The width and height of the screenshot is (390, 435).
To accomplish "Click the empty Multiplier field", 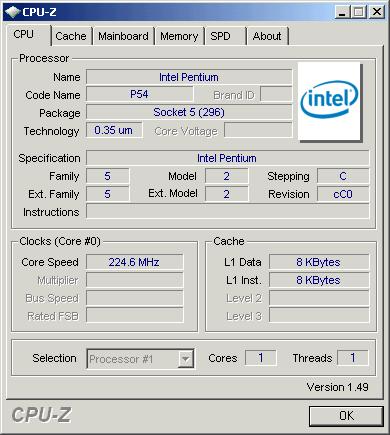I will [134, 280].
